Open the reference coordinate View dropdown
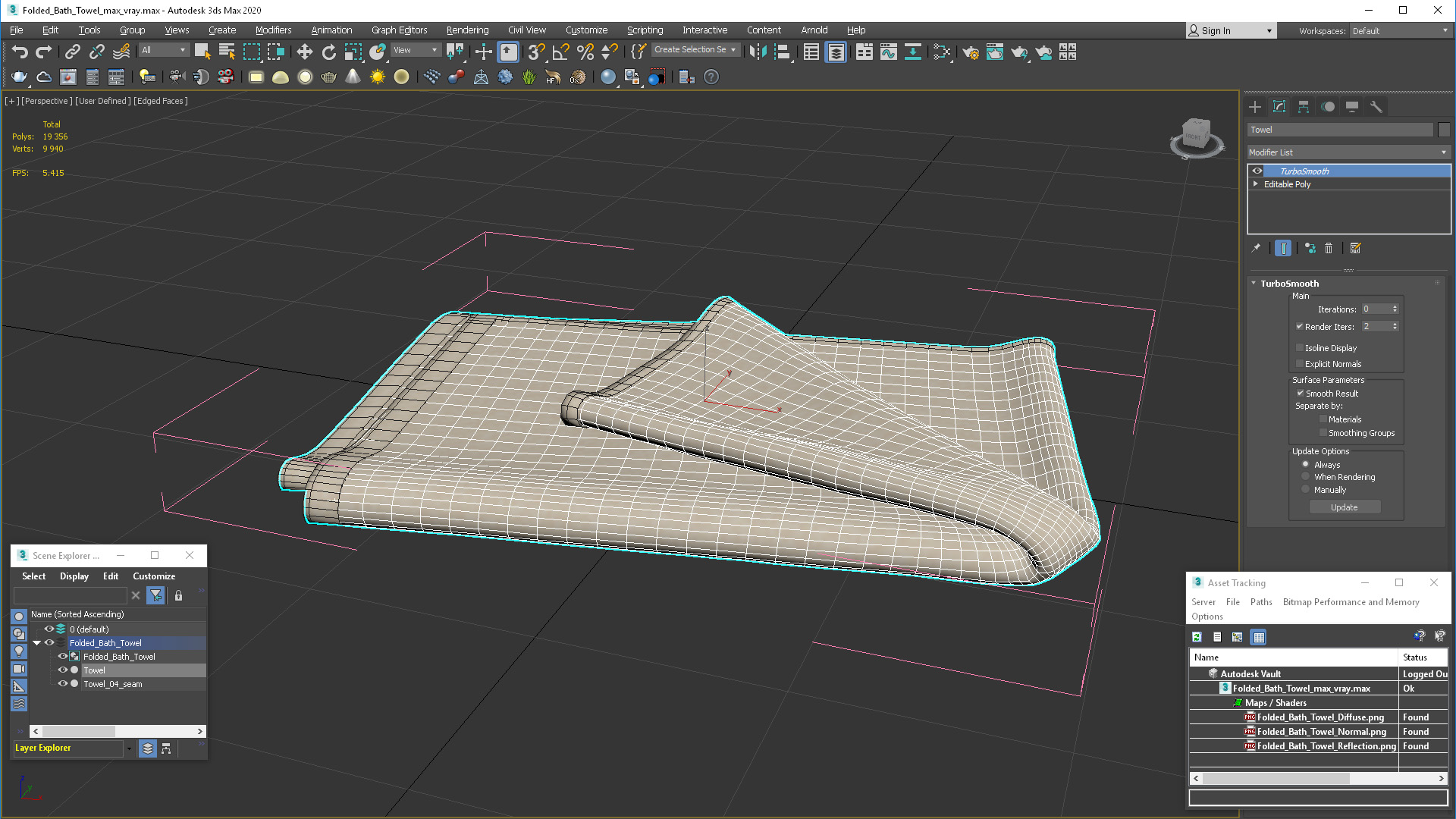1456x819 pixels. [416, 50]
